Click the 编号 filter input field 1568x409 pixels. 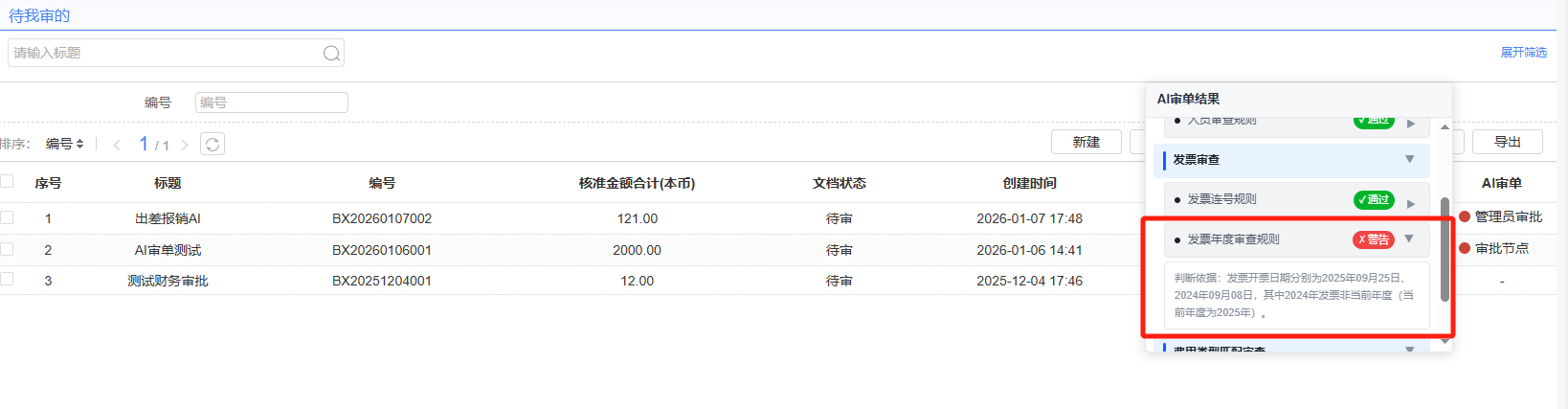[x=271, y=102]
